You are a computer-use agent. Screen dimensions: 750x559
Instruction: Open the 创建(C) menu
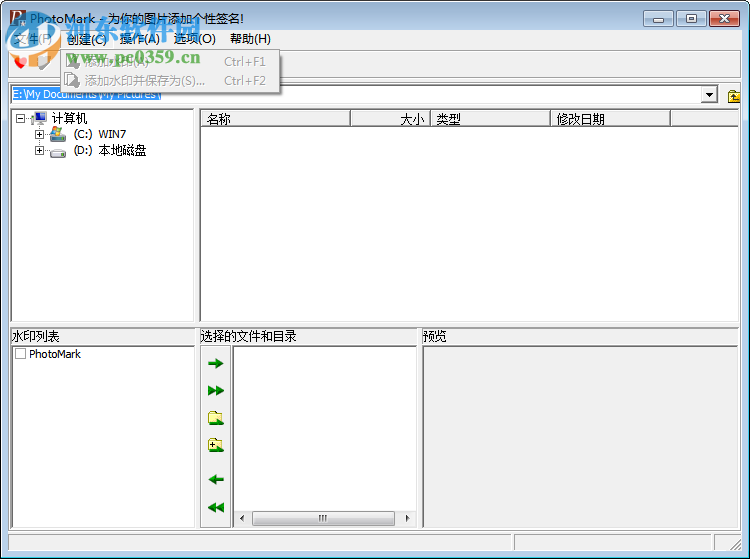pyautogui.click(x=87, y=39)
